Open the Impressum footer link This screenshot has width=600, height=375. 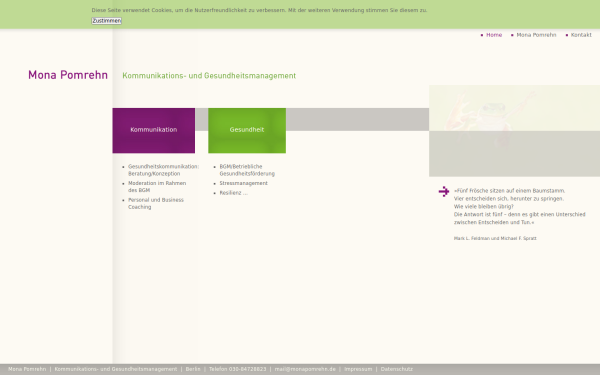[358, 369]
